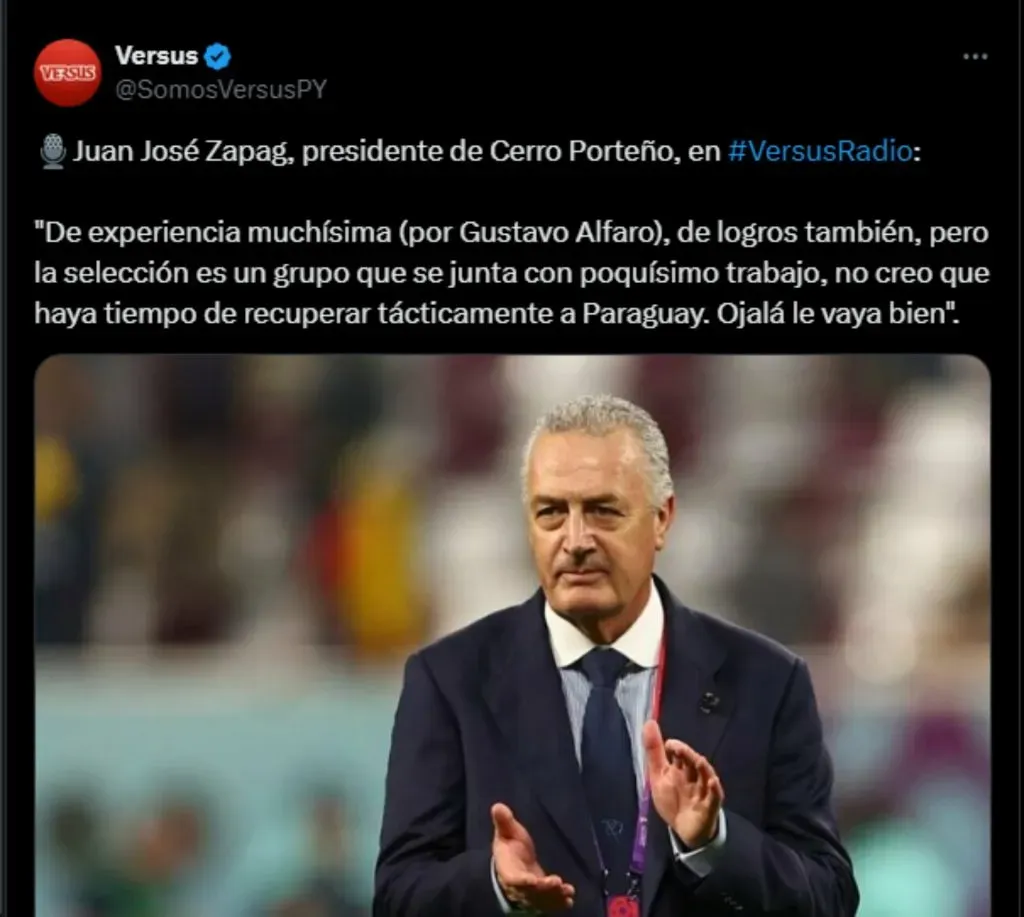Open the Versus profile avatar
This screenshot has width=1024, height=917.
pos(67,72)
